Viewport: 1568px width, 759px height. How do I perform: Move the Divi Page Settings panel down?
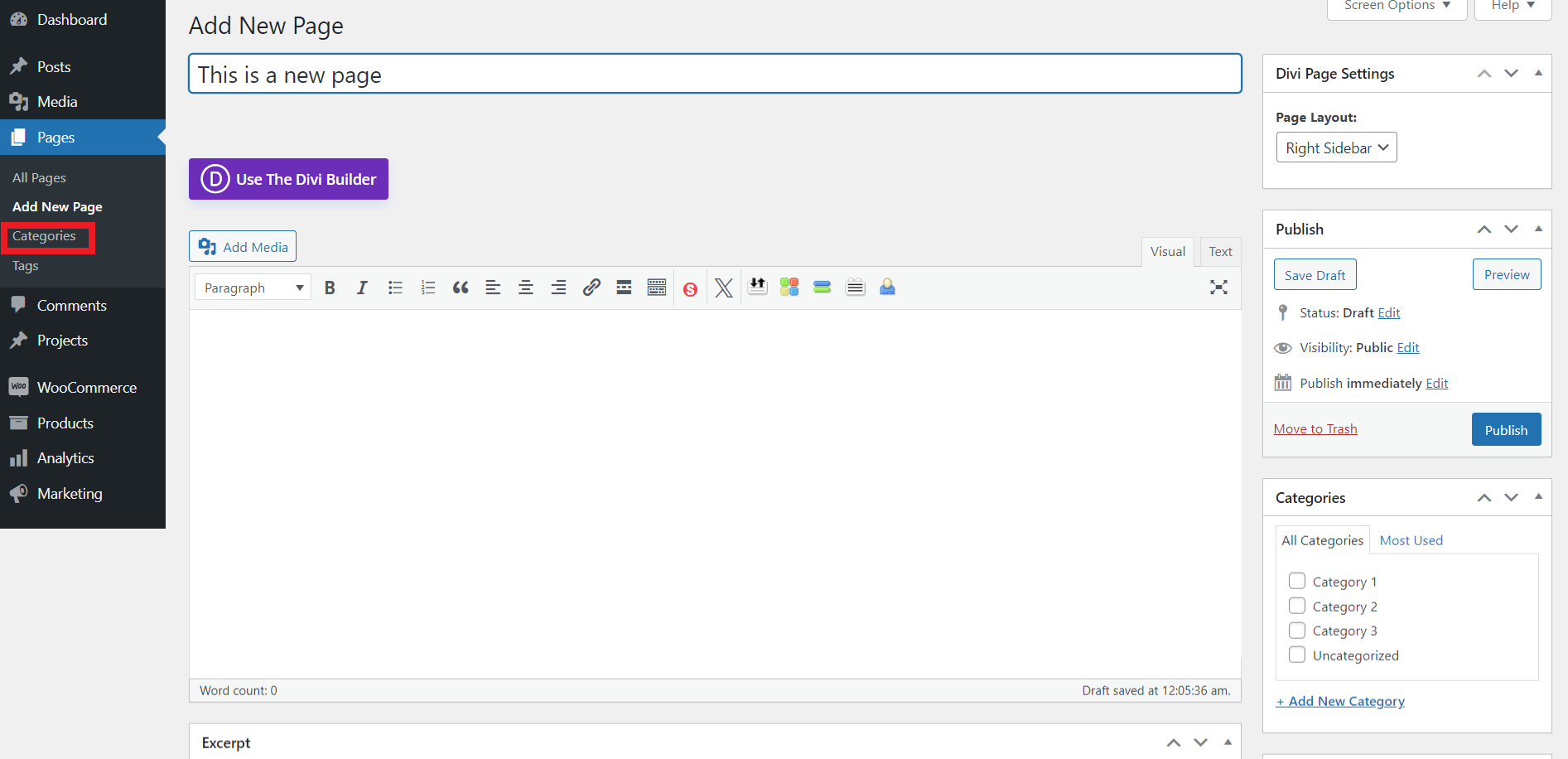click(1511, 73)
